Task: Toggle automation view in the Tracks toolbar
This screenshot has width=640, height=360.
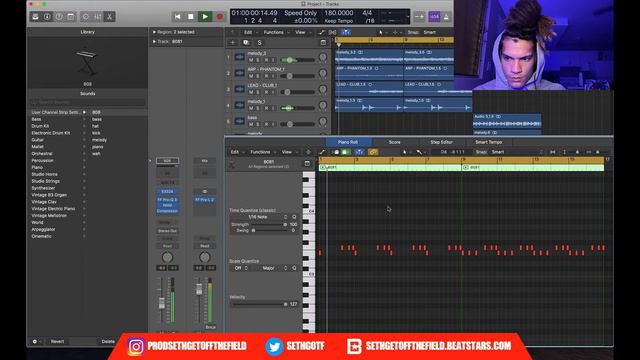Action: point(322,32)
